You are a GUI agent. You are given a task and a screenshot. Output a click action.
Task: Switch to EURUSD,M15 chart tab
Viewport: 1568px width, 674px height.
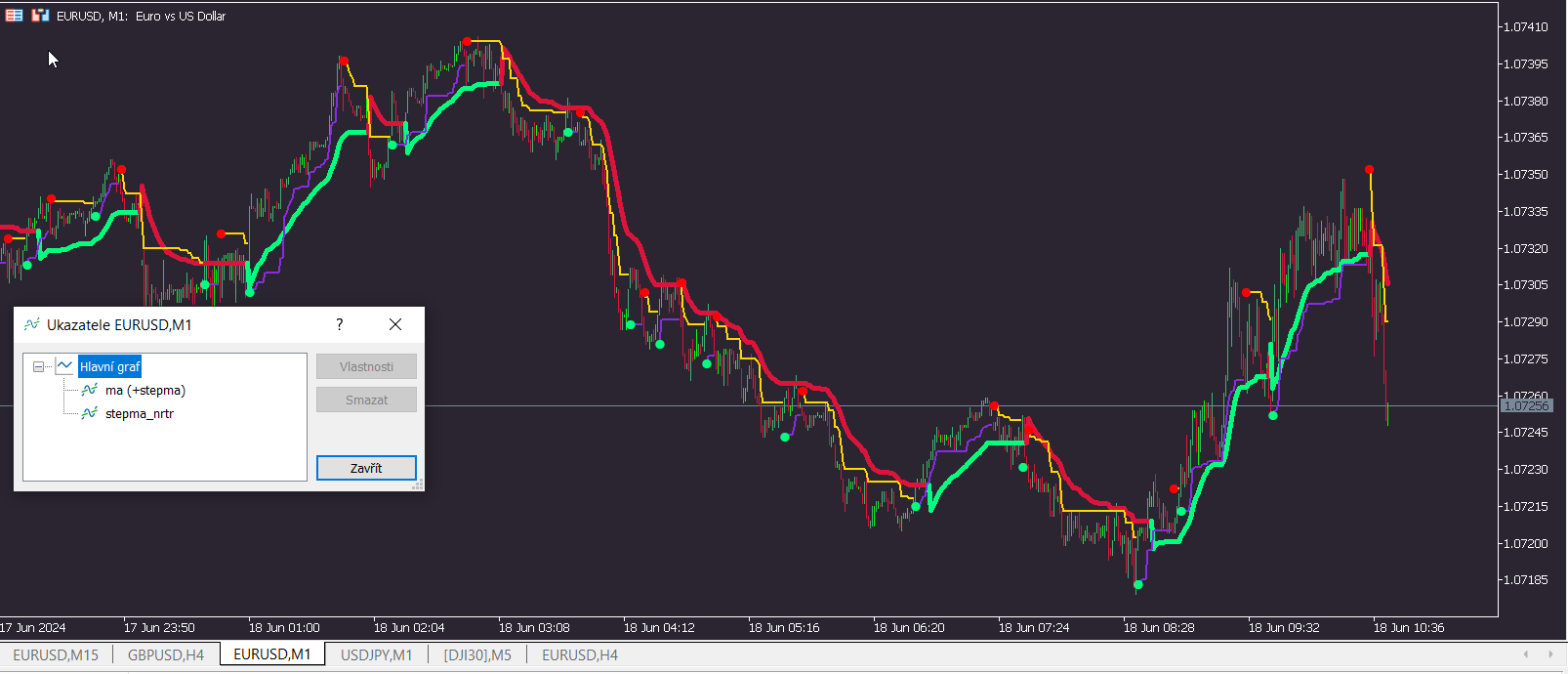pos(56,654)
